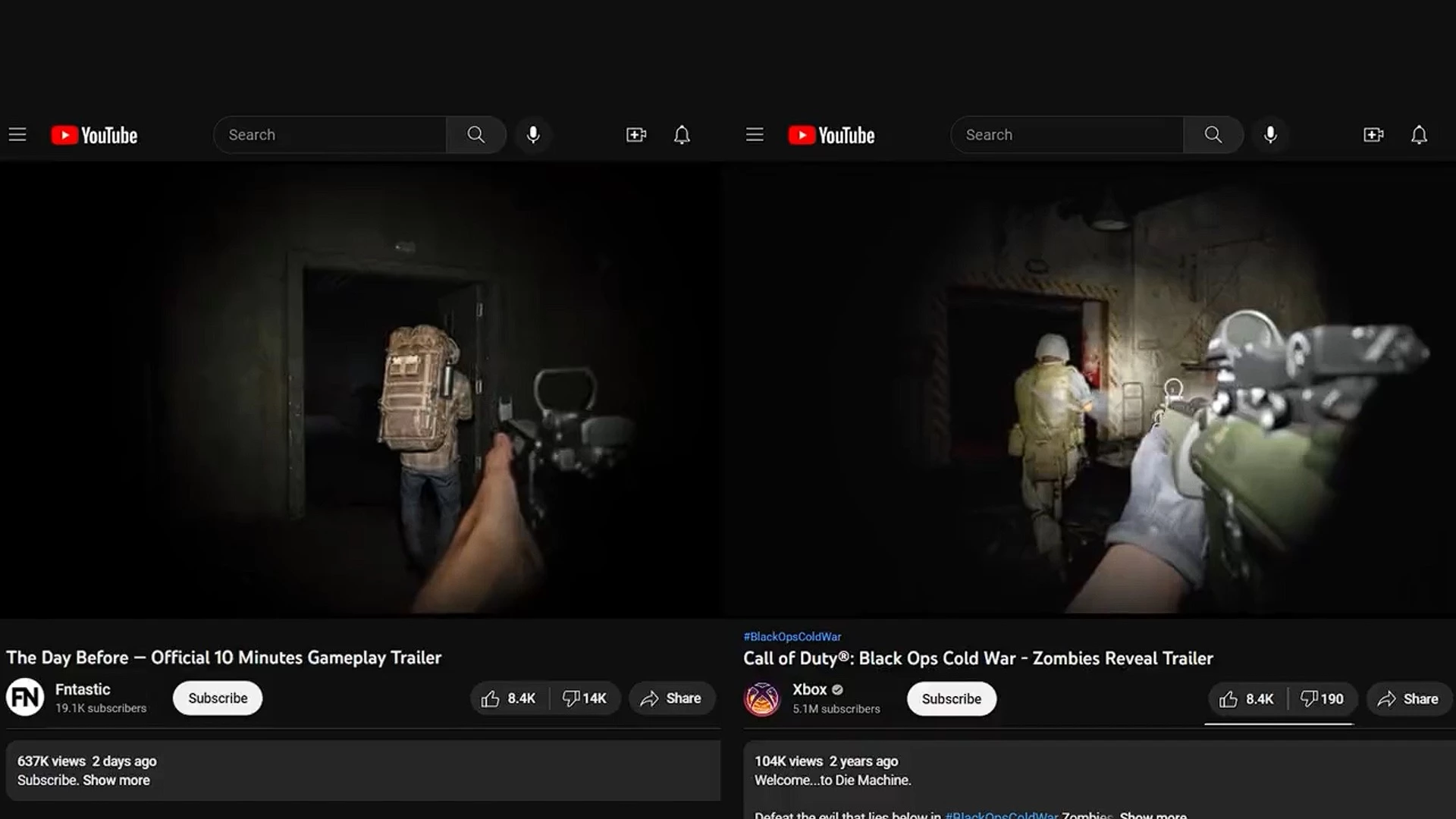Subscribe to the Xbox channel

pyautogui.click(x=952, y=699)
